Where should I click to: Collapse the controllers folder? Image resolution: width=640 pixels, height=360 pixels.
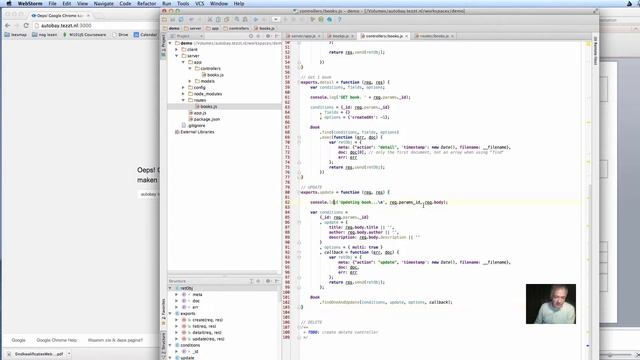(190, 69)
